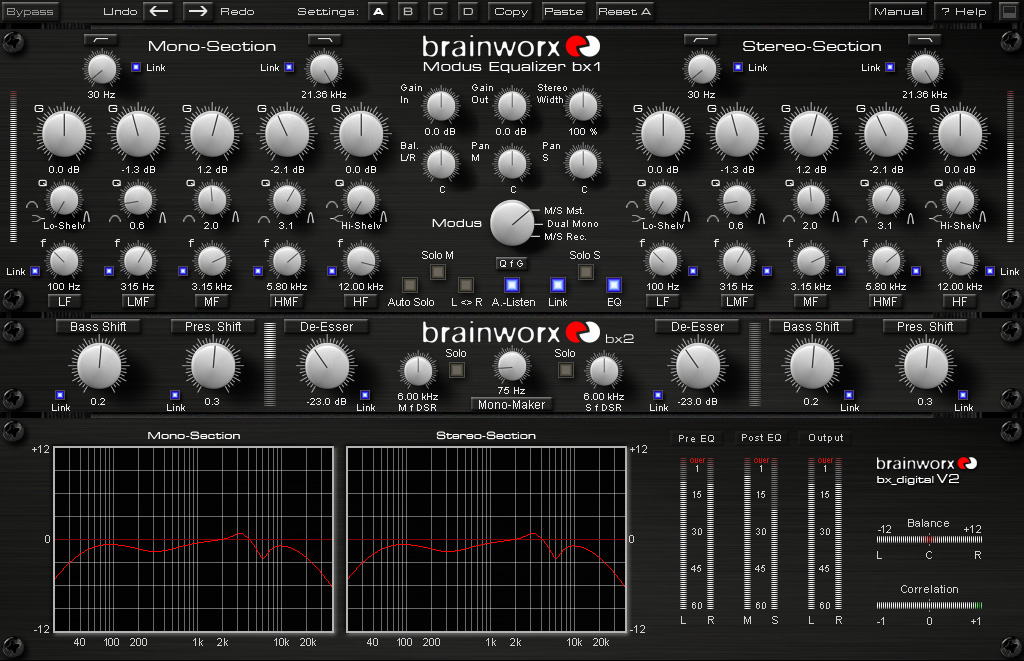Click the Reset A button
This screenshot has width=1024, height=661.
(624, 11)
